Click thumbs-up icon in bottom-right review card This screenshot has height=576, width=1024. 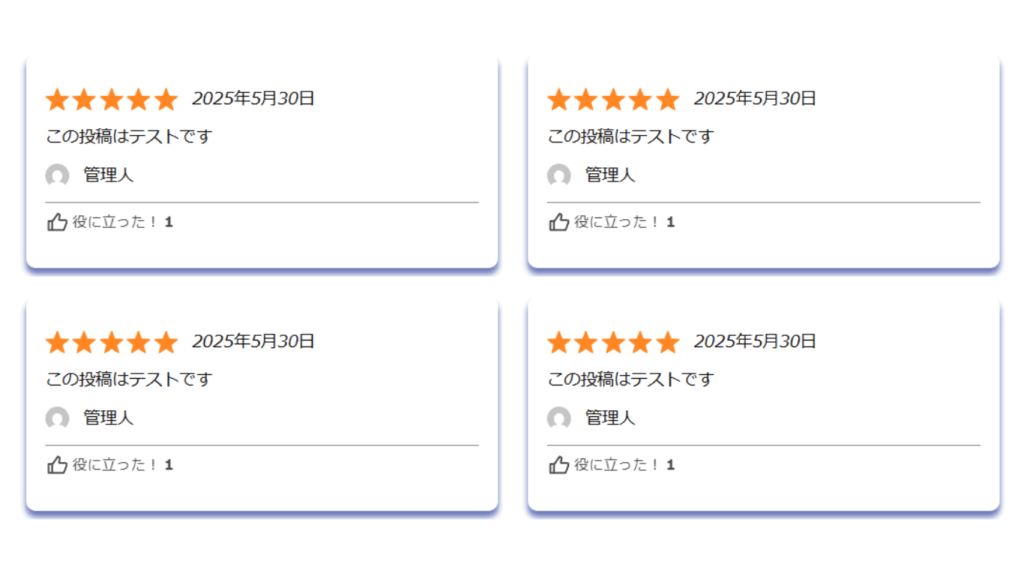[559, 465]
